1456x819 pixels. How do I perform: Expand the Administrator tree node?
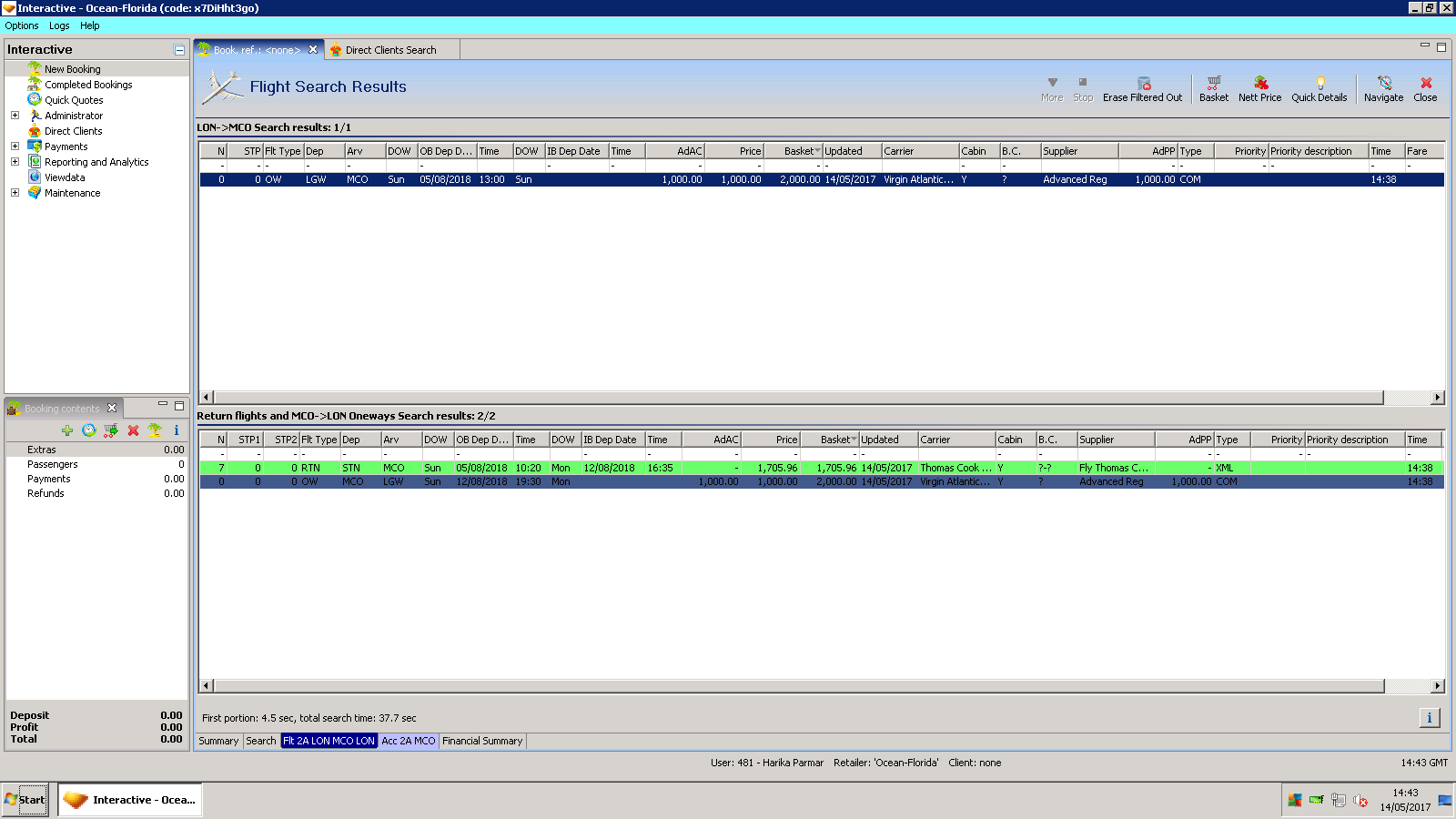[15, 116]
